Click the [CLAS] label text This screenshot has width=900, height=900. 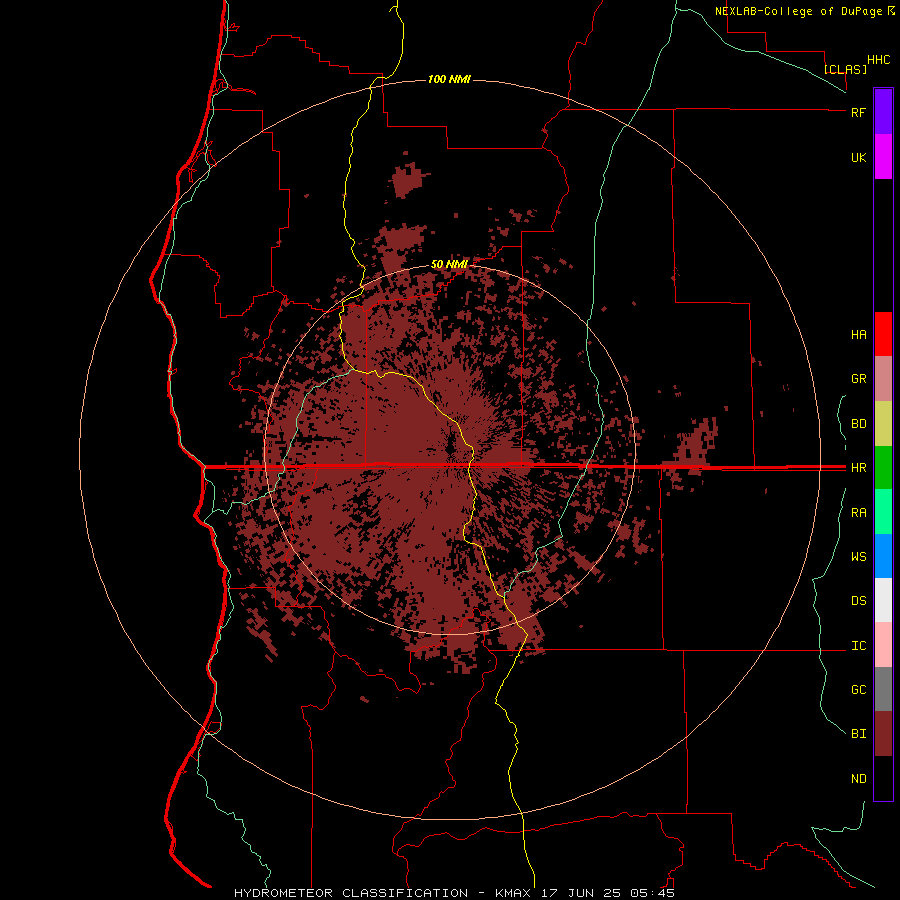(x=845, y=69)
